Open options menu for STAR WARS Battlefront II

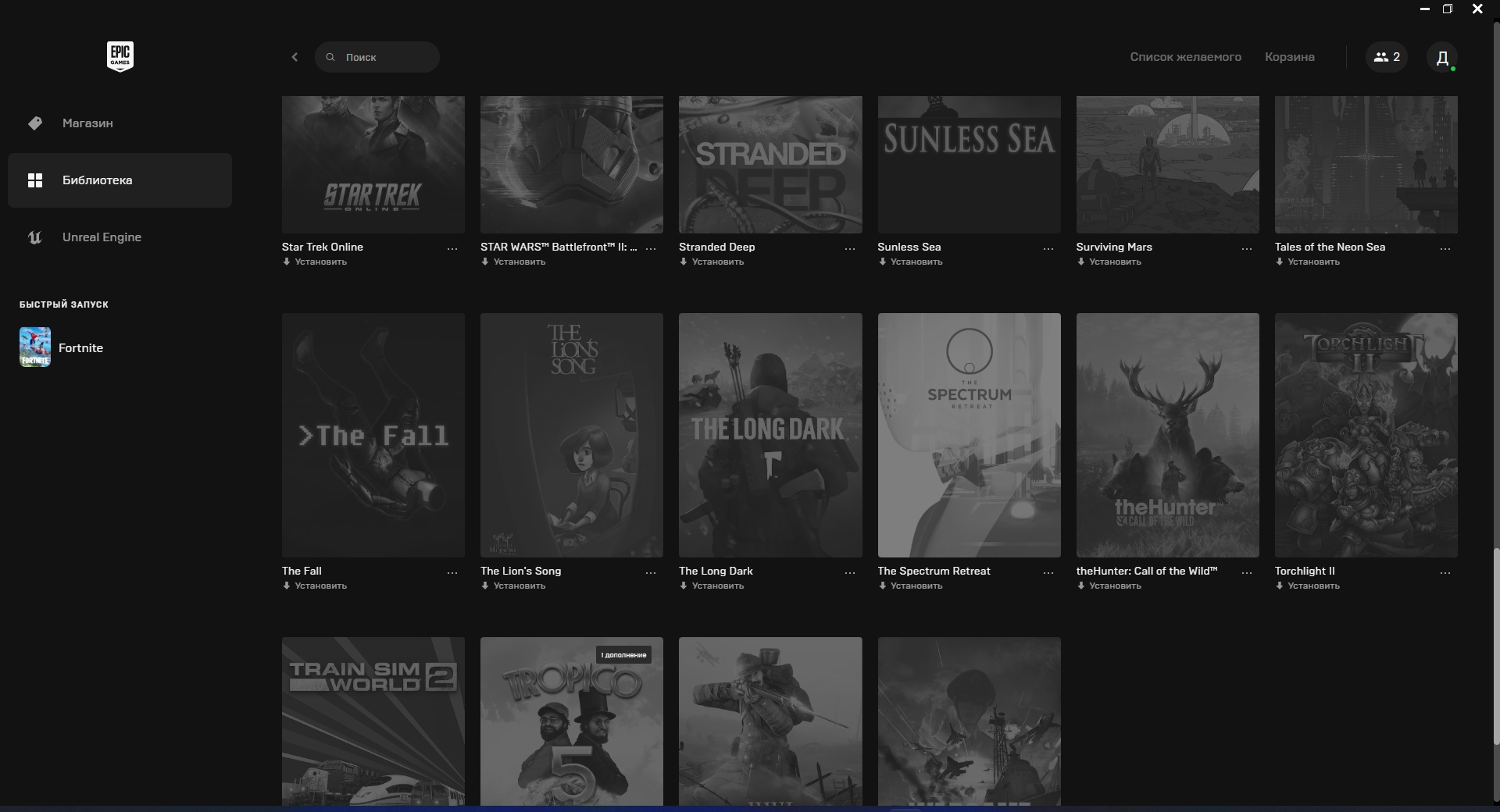coord(651,248)
